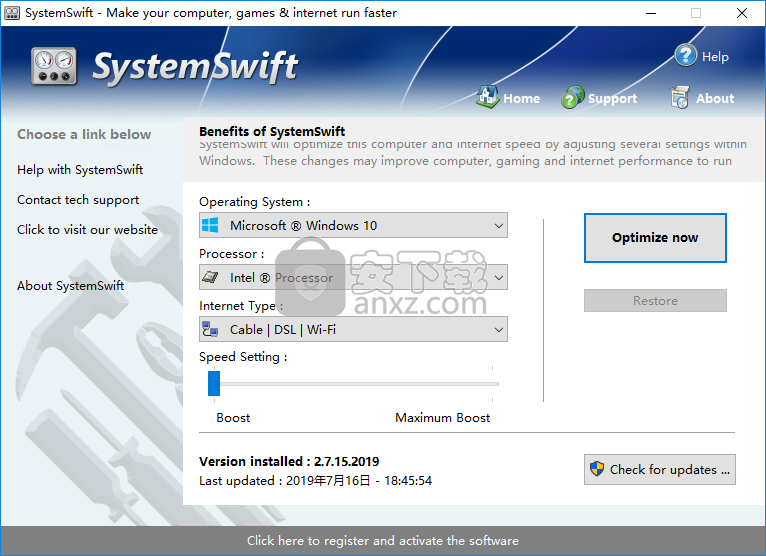The image size is (766, 556).
Task: Open the Support section
Action: point(612,99)
